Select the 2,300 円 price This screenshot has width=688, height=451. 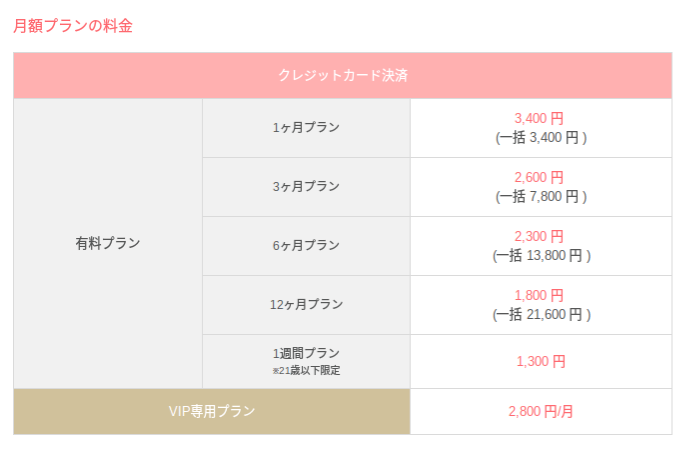click(x=539, y=237)
